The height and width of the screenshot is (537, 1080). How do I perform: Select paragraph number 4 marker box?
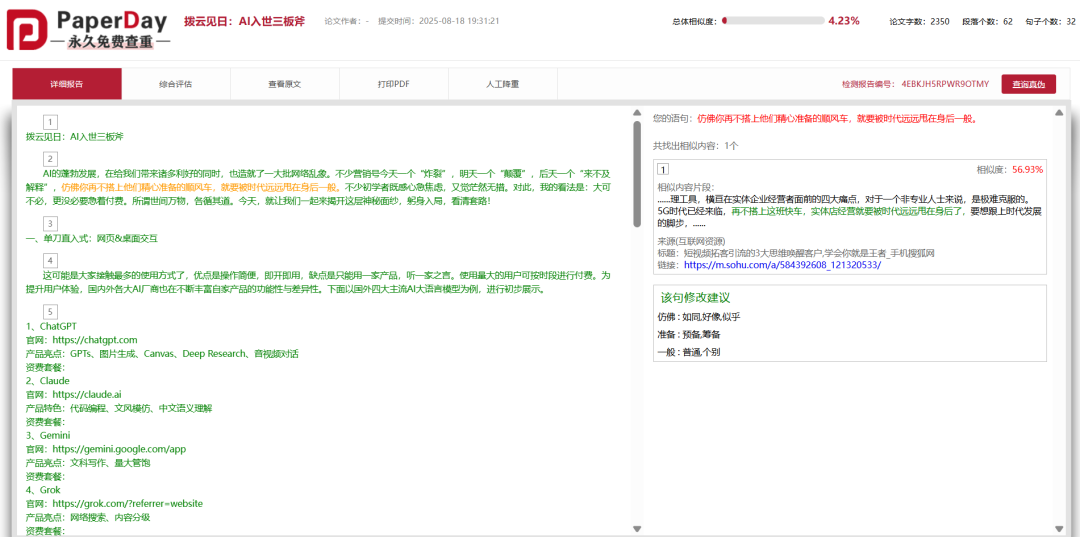(51, 261)
